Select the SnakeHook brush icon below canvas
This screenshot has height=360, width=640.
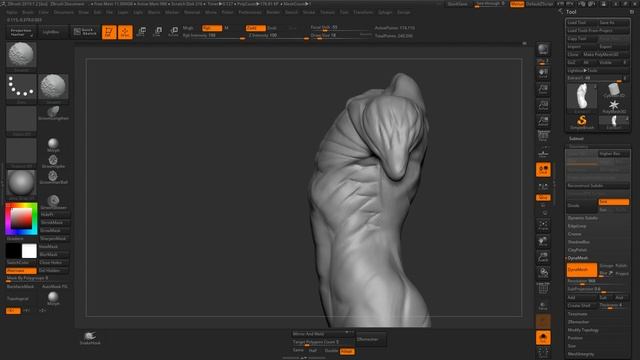coord(90,338)
